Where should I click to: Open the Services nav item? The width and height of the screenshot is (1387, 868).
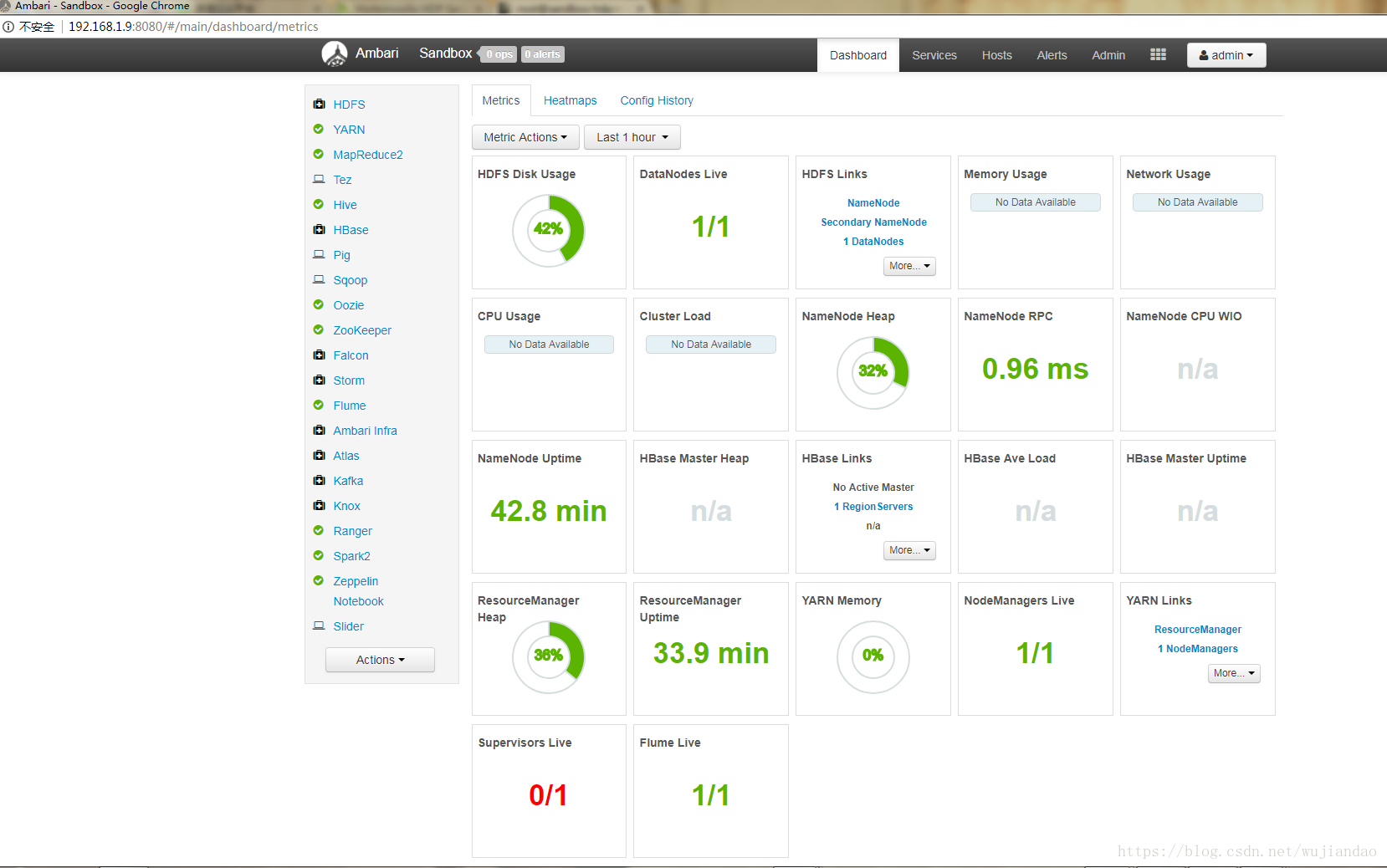tap(934, 55)
